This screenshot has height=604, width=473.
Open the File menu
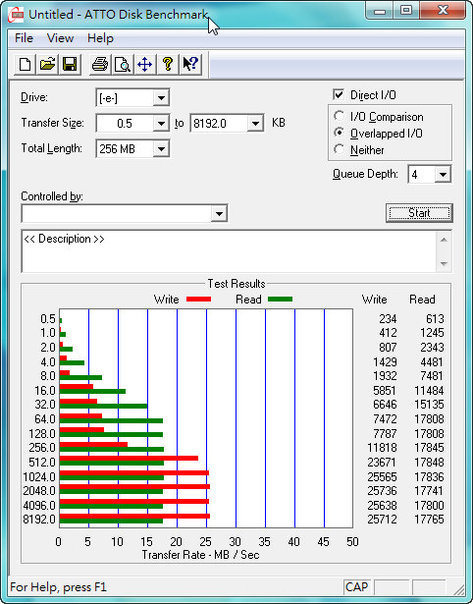point(23,38)
